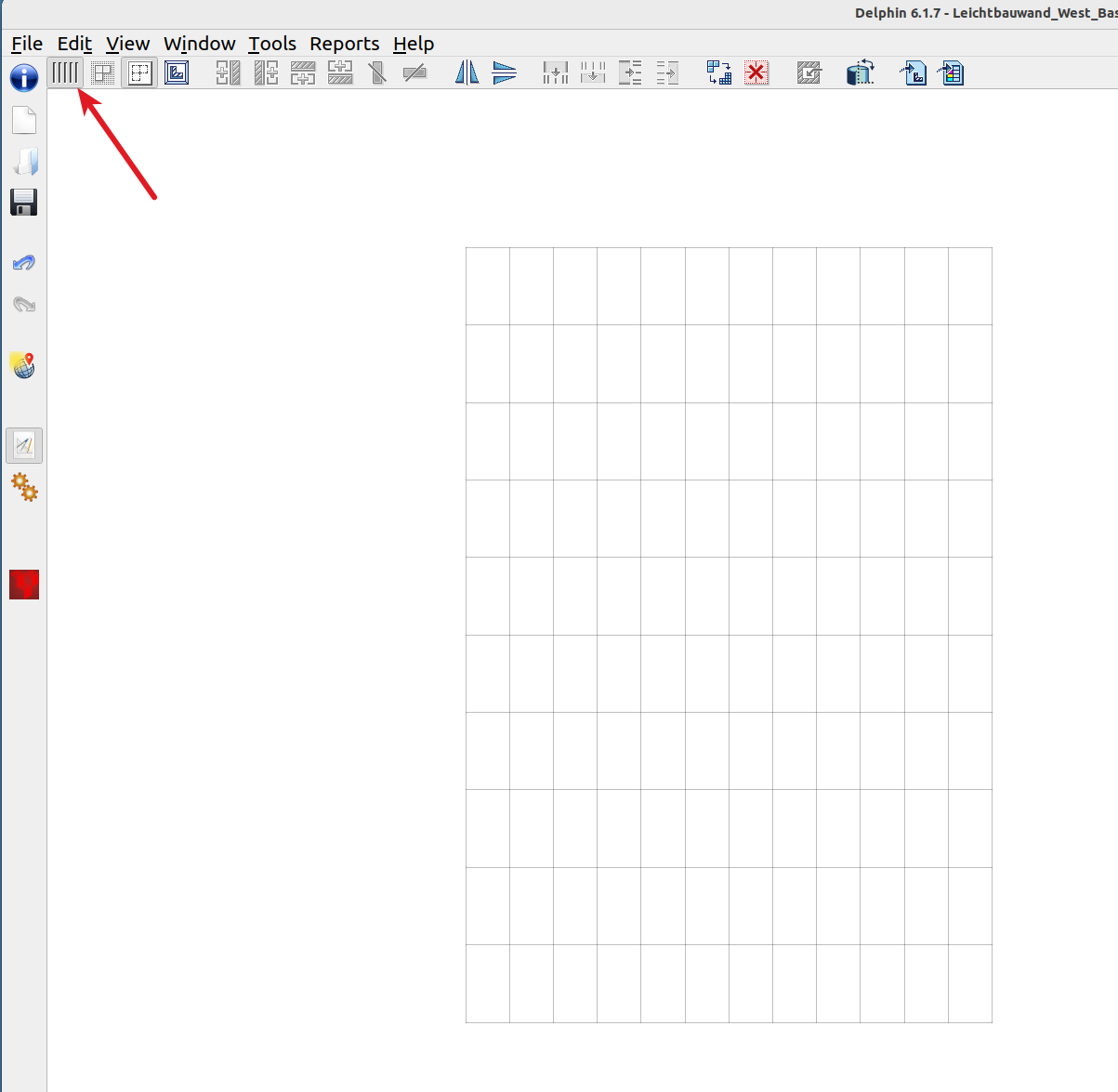Click insert column right of hatched area icon
Viewport: 1118px width, 1092px height.
tap(266, 72)
